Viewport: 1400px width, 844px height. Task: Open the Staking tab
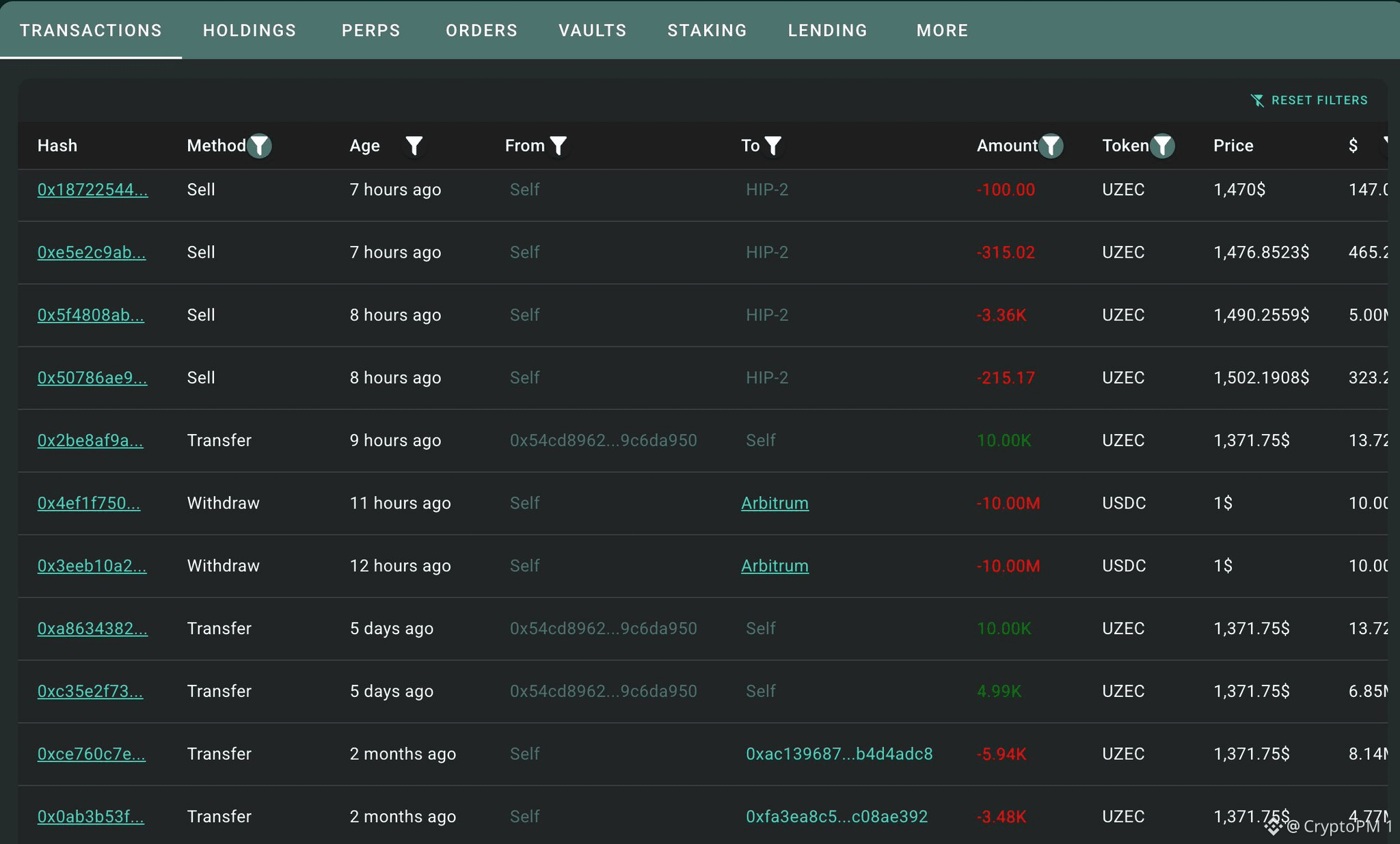(x=707, y=30)
